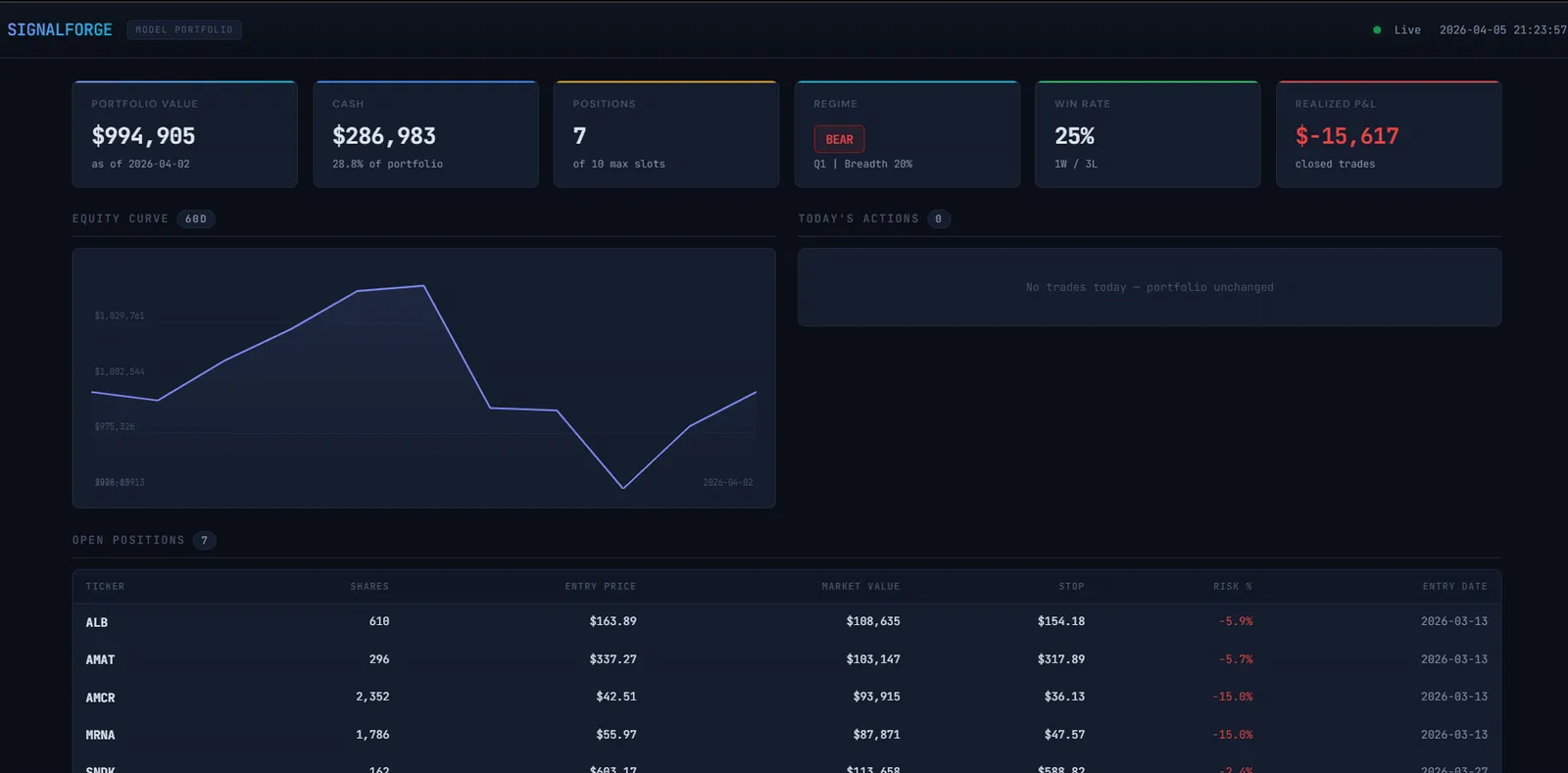1568x773 pixels.
Task: Click MRNA stop price $47.57
Action: click(1064, 734)
